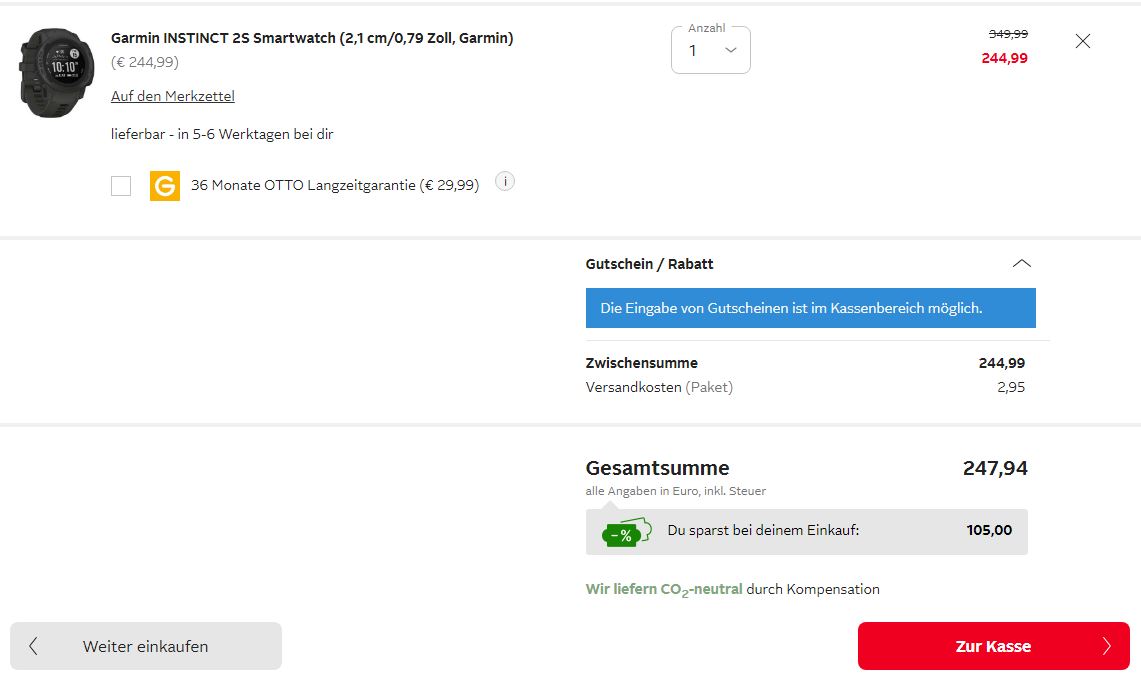Enable 36 Monate OTTO Langzeitgarantie checkbox
Screen dimensions: 1141x674
pyautogui.click(x=121, y=186)
